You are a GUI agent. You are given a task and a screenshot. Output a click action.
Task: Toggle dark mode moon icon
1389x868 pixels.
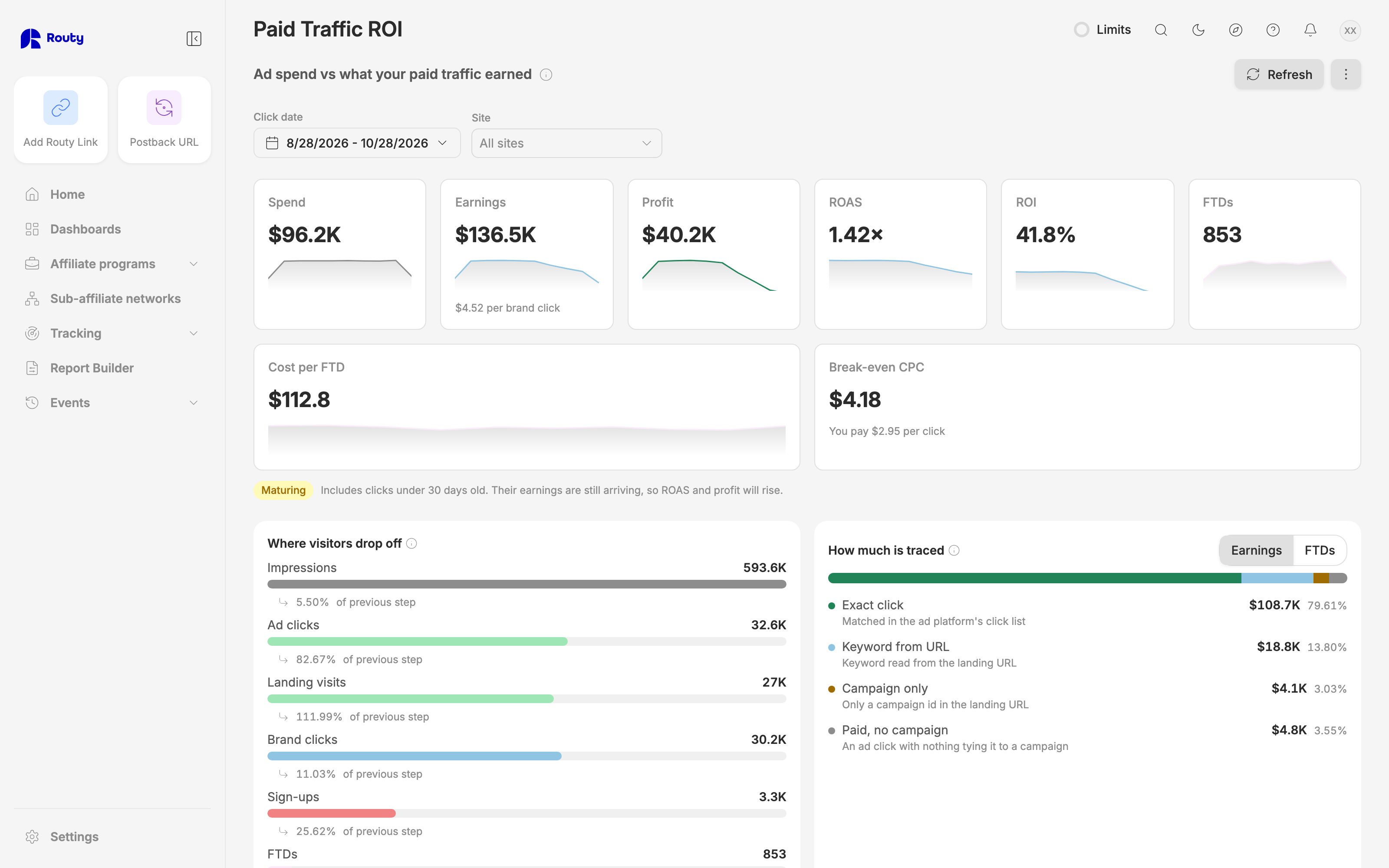[1198, 30]
